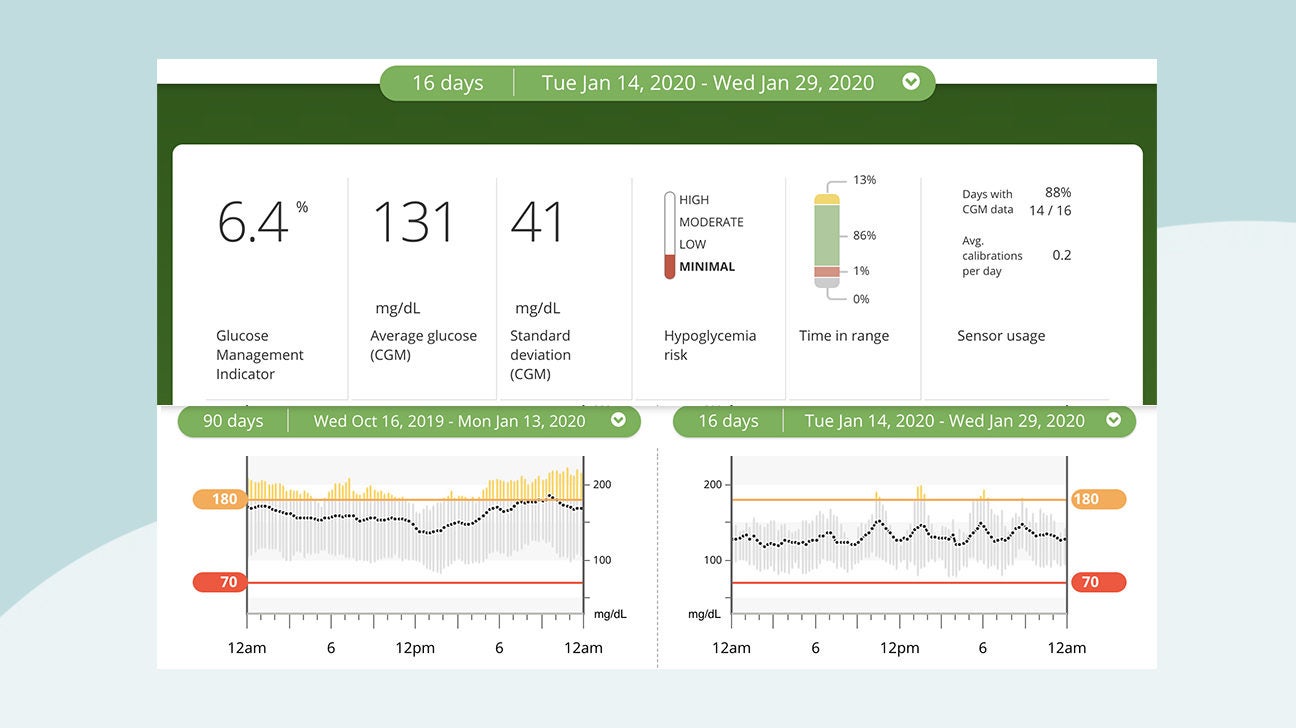Click the MINIMAL hypoglycemia risk label
1296x728 pixels.
coord(707,267)
